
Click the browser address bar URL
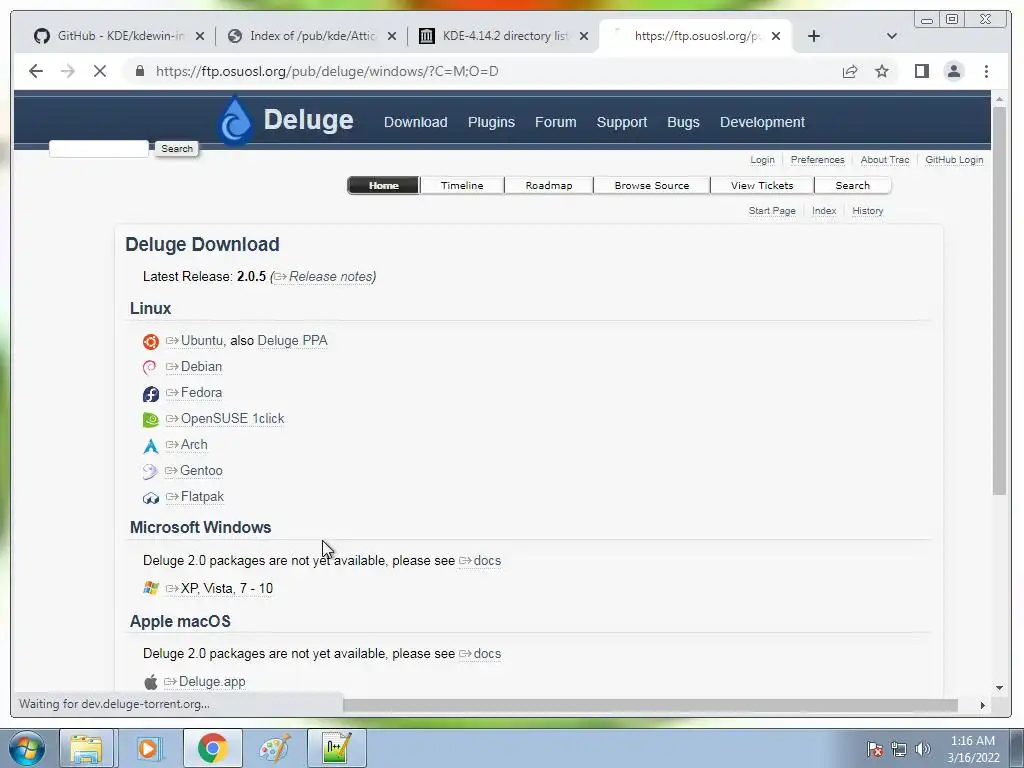pyautogui.click(x=327, y=71)
